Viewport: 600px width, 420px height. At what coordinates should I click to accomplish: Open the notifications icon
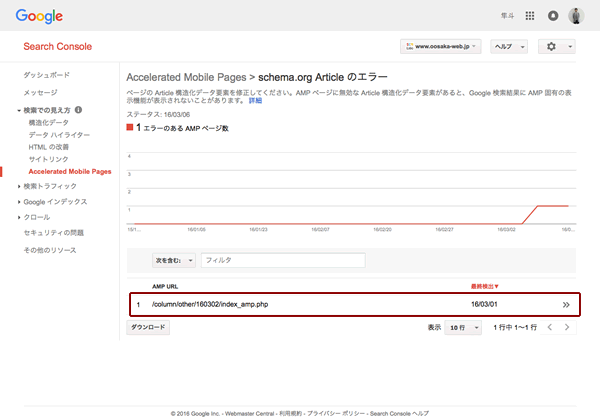(553, 16)
